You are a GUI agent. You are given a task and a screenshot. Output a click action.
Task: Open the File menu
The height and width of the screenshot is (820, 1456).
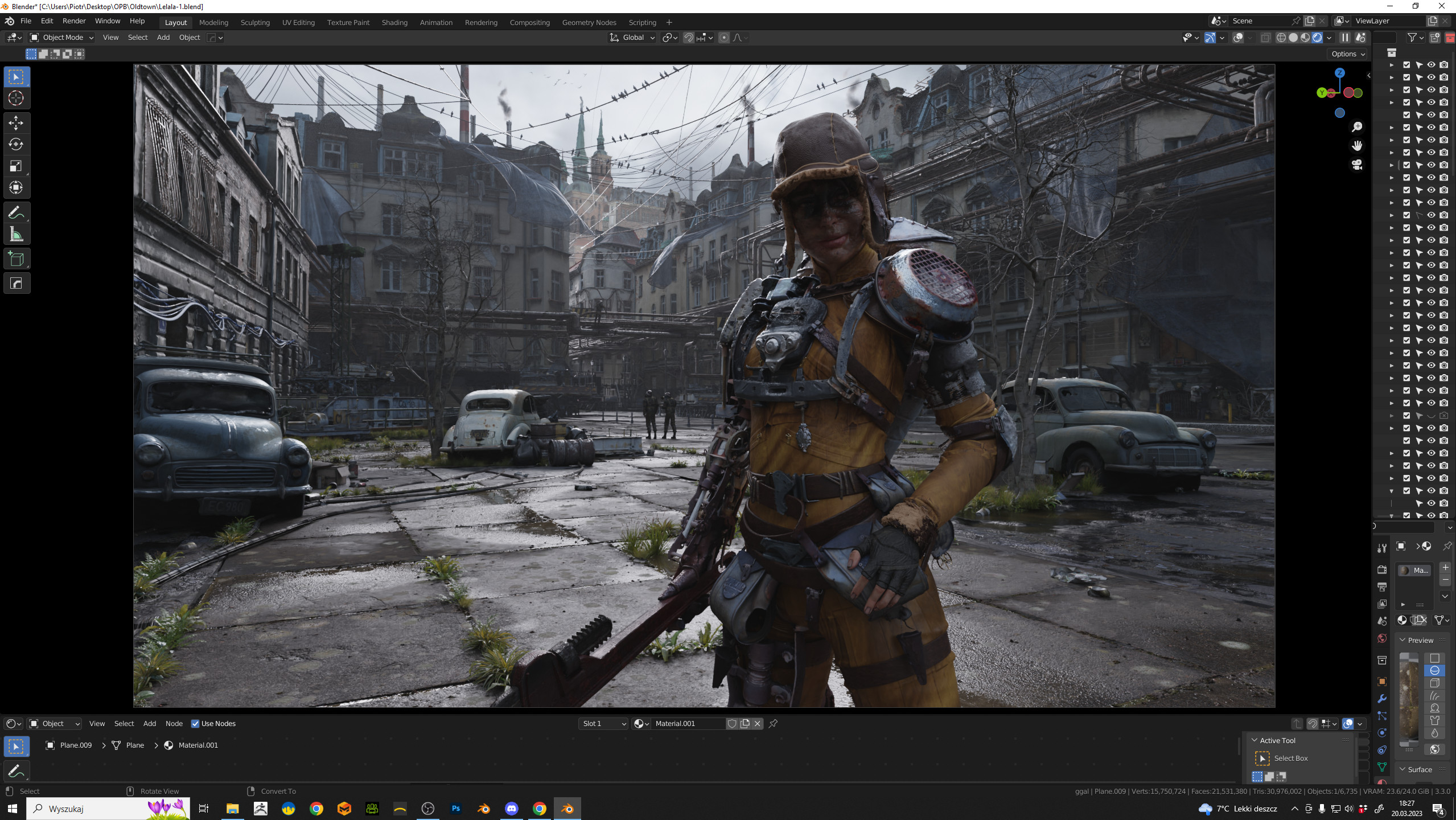pos(26,21)
